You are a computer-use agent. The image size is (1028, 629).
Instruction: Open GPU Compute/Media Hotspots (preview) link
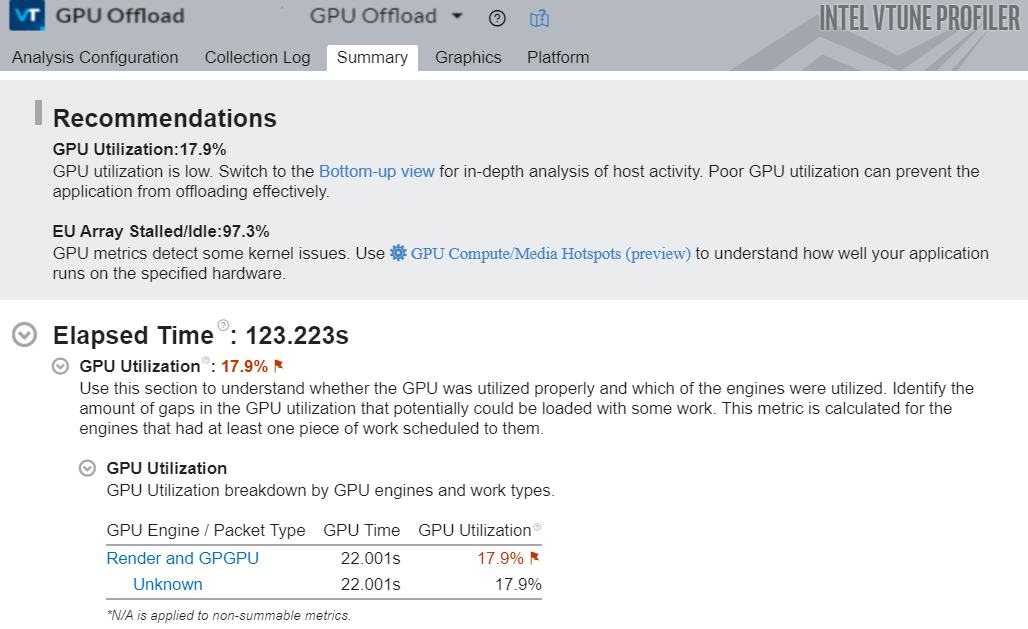tap(550, 253)
